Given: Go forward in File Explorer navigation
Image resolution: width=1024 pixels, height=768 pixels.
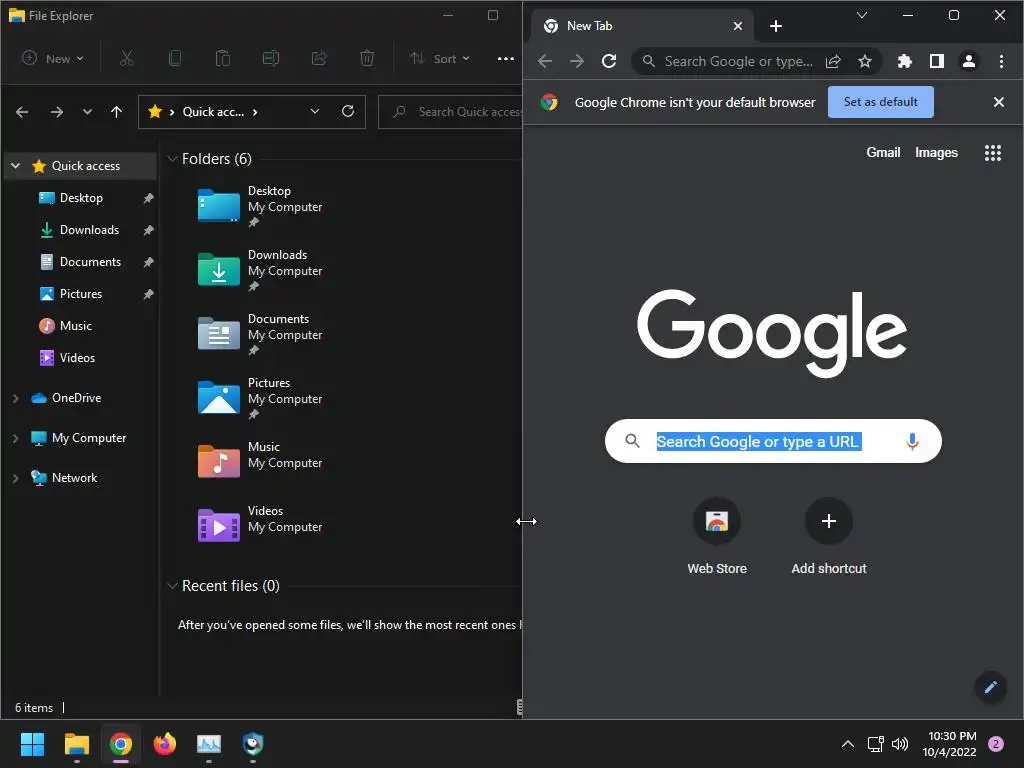Looking at the screenshot, I should coord(57,112).
